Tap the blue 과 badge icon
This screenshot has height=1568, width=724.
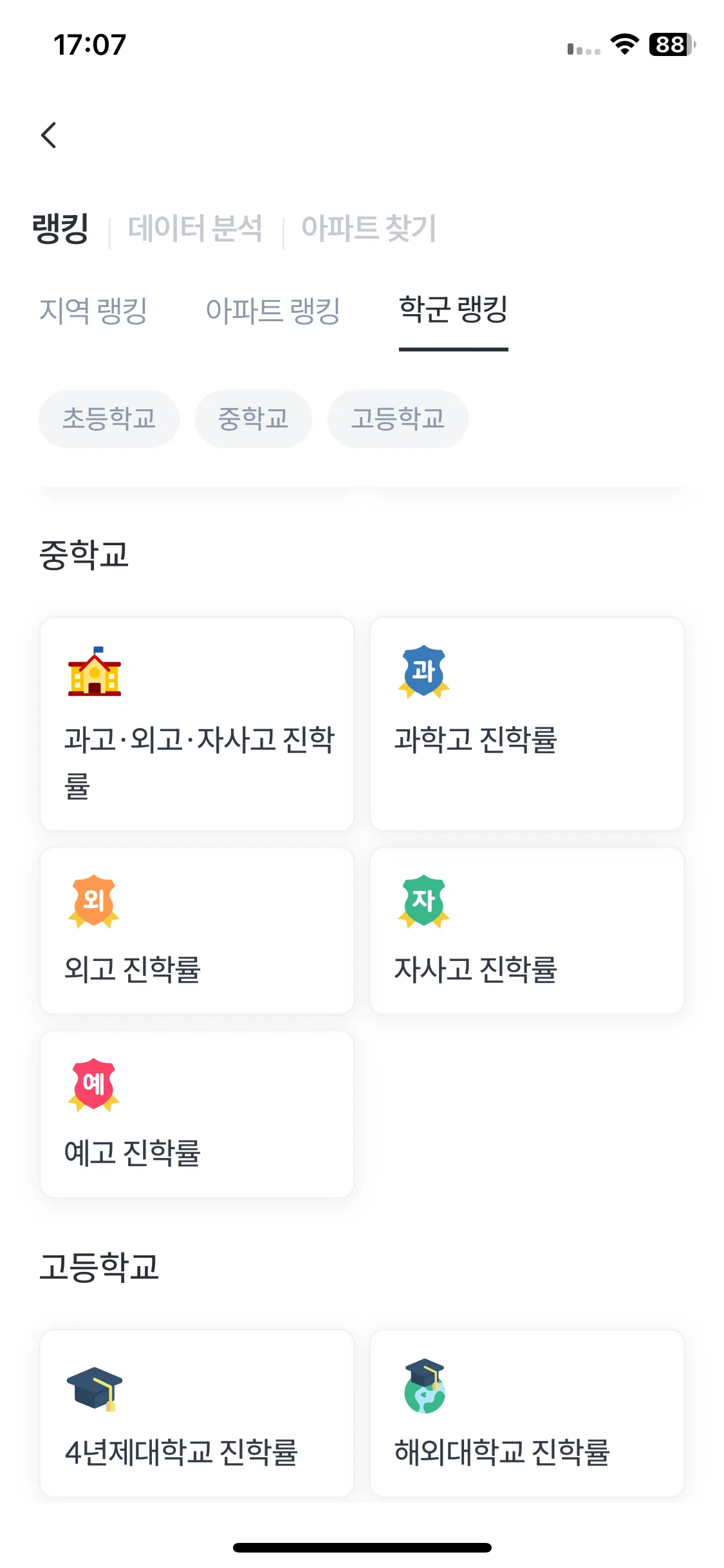[x=423, y=671]
